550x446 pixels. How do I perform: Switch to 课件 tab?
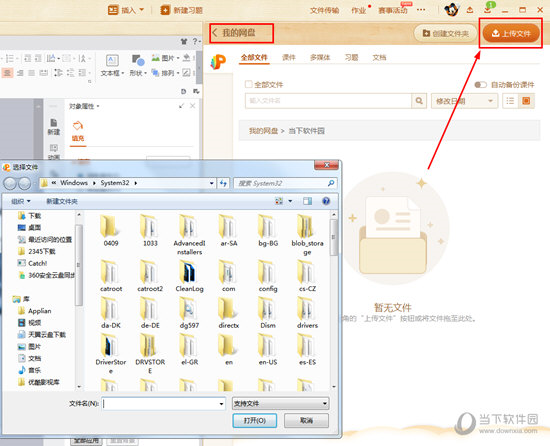[289, 58]
